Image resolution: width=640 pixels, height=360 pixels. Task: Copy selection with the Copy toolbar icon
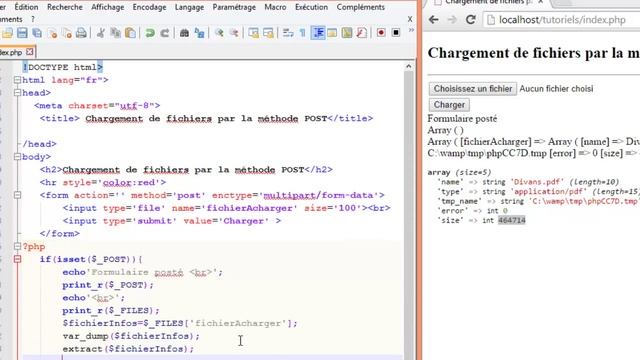click(116, 33)
